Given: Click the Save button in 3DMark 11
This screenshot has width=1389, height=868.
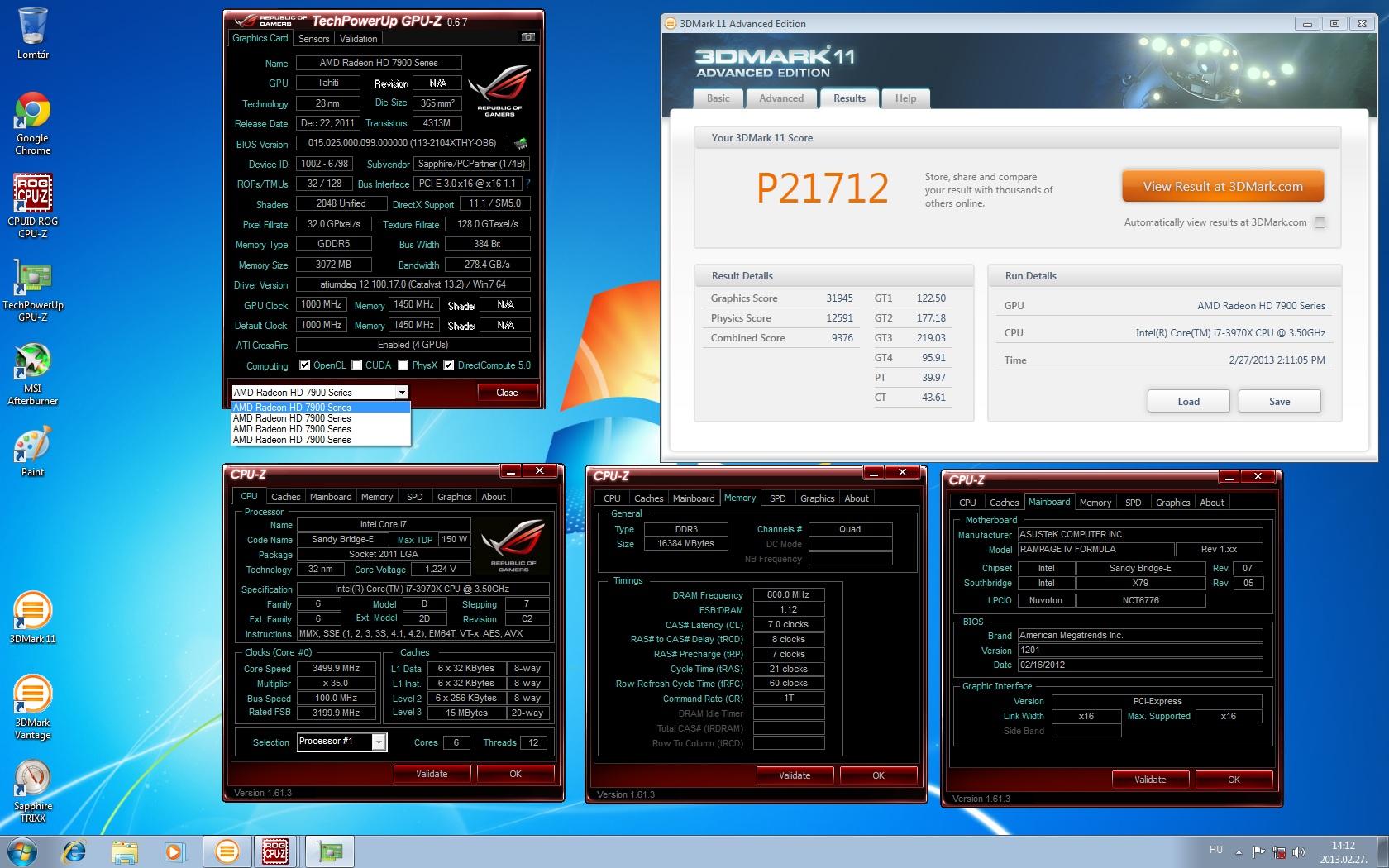Looking at the screenshot, I should (1279, 402).
